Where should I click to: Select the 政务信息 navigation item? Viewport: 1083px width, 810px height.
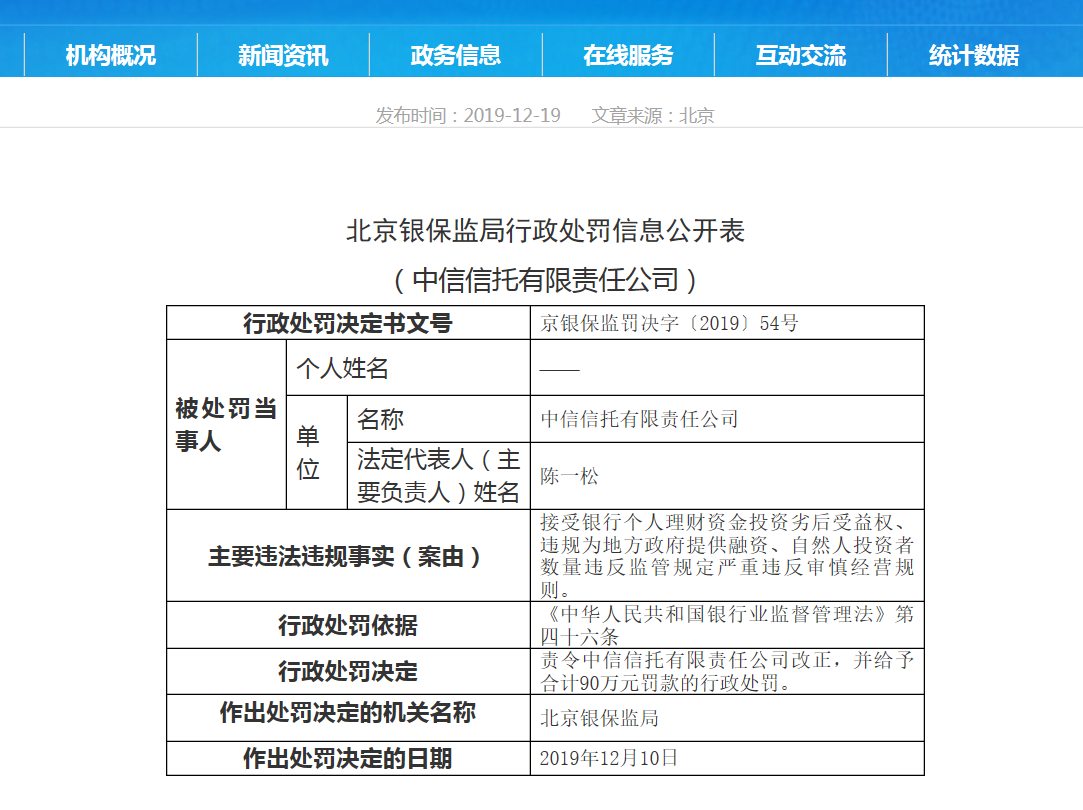click(456, 55)
